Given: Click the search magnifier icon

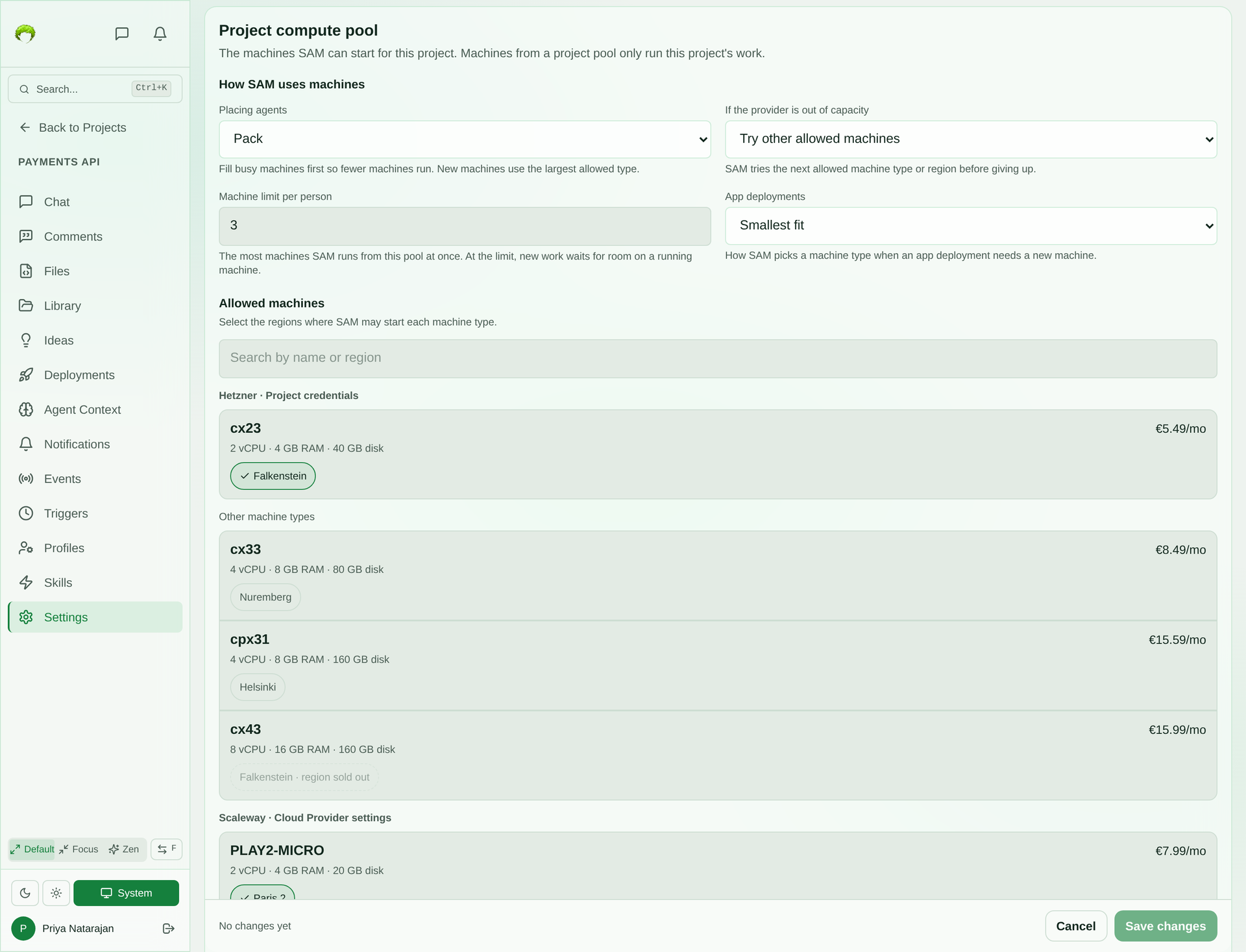Looking at the screenshot, I should [24, 89].
